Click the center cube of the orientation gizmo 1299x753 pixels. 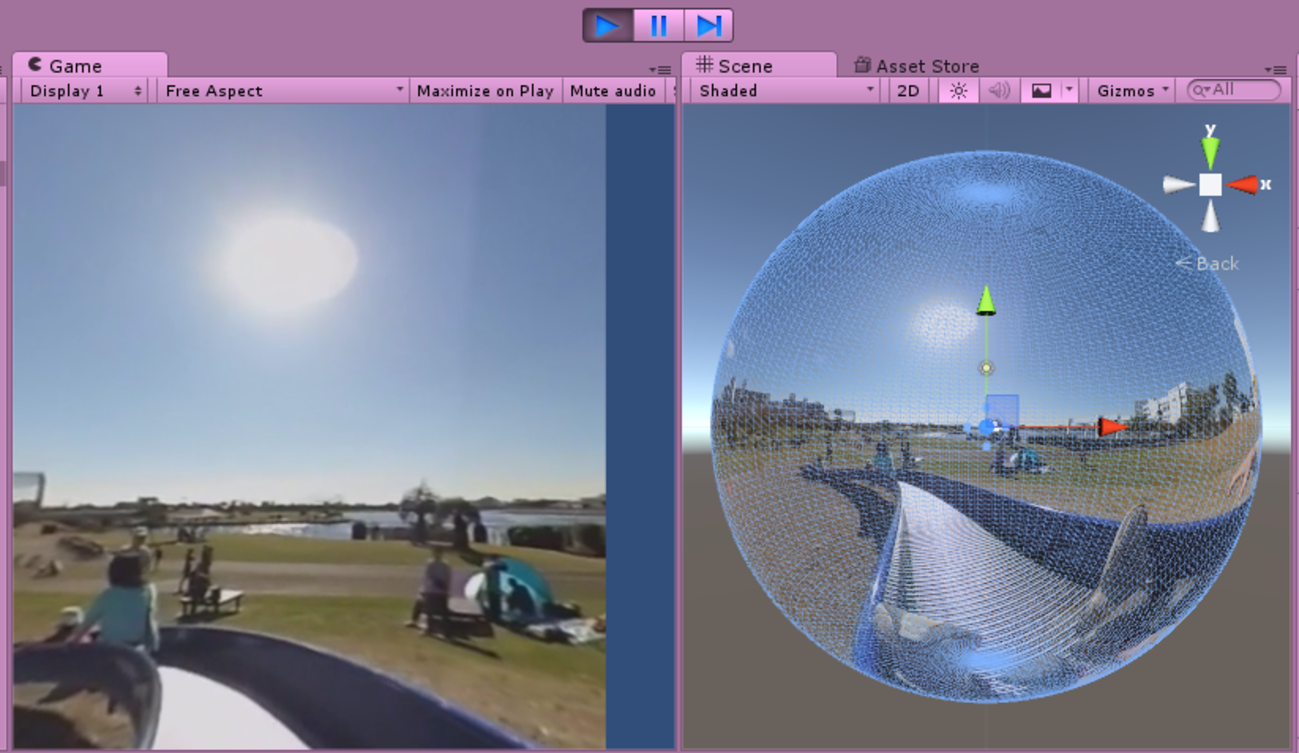point(1210,185)
